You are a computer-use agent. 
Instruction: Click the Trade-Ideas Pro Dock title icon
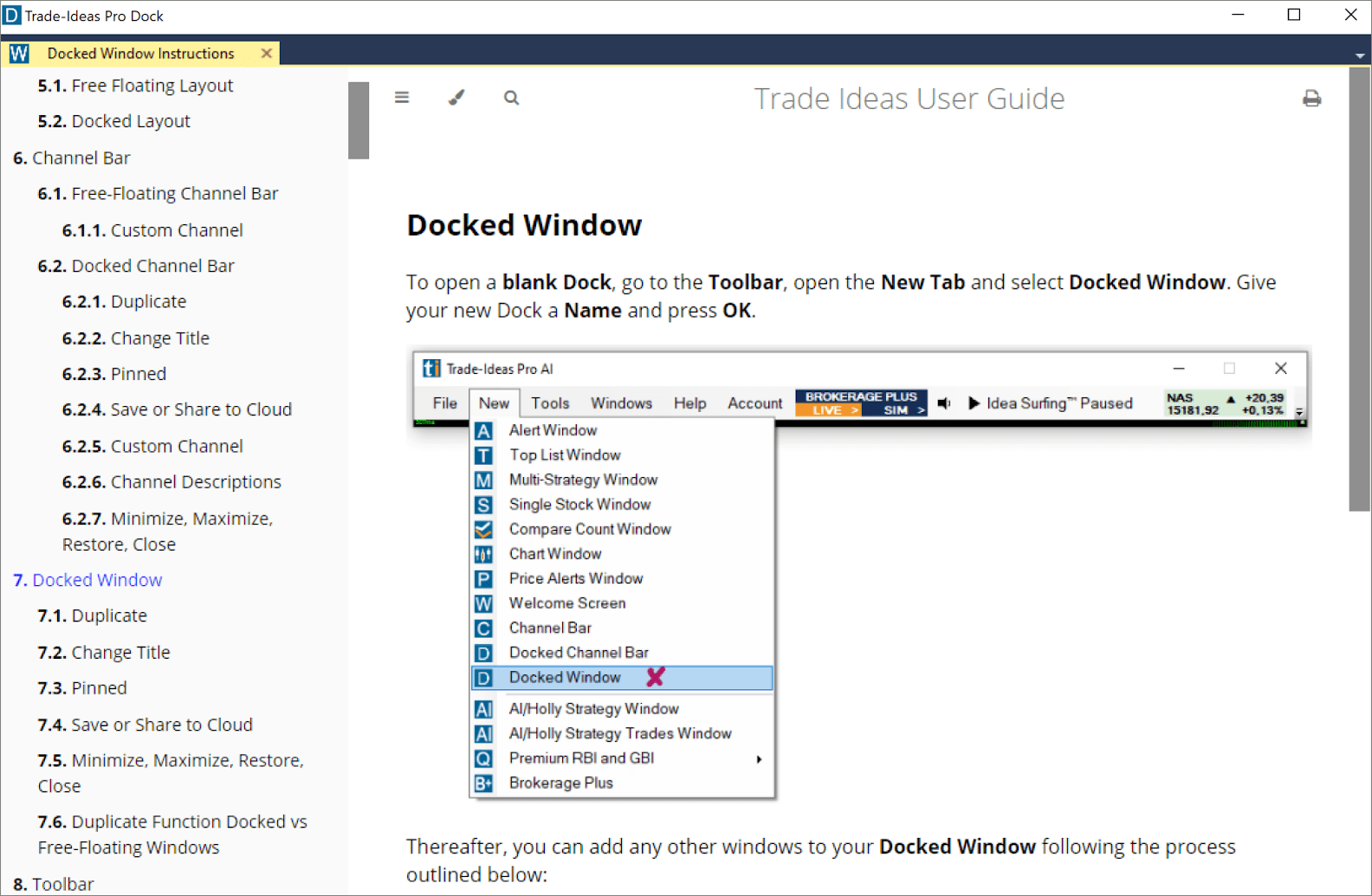[12, 16]
